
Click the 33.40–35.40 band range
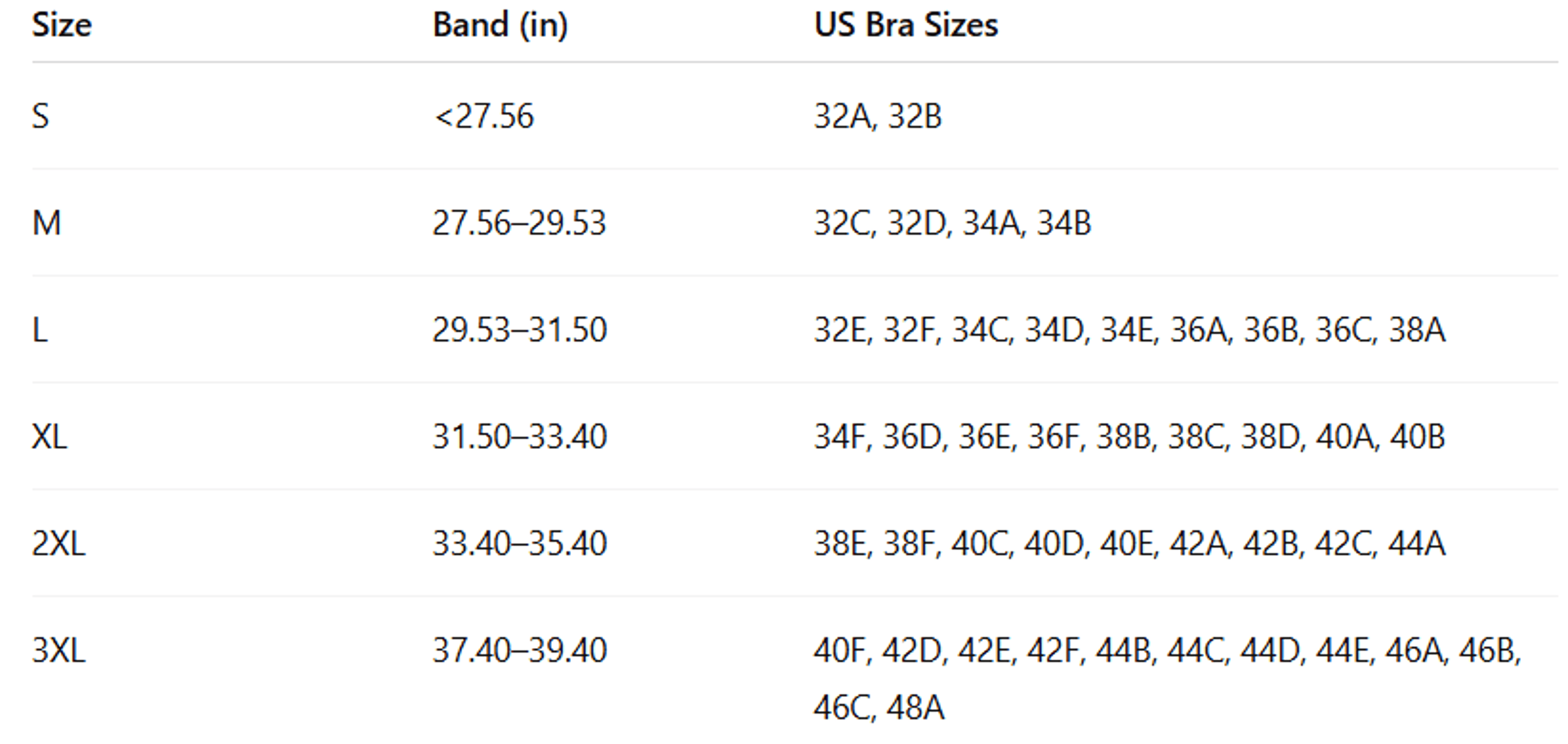tap(520, 543)
